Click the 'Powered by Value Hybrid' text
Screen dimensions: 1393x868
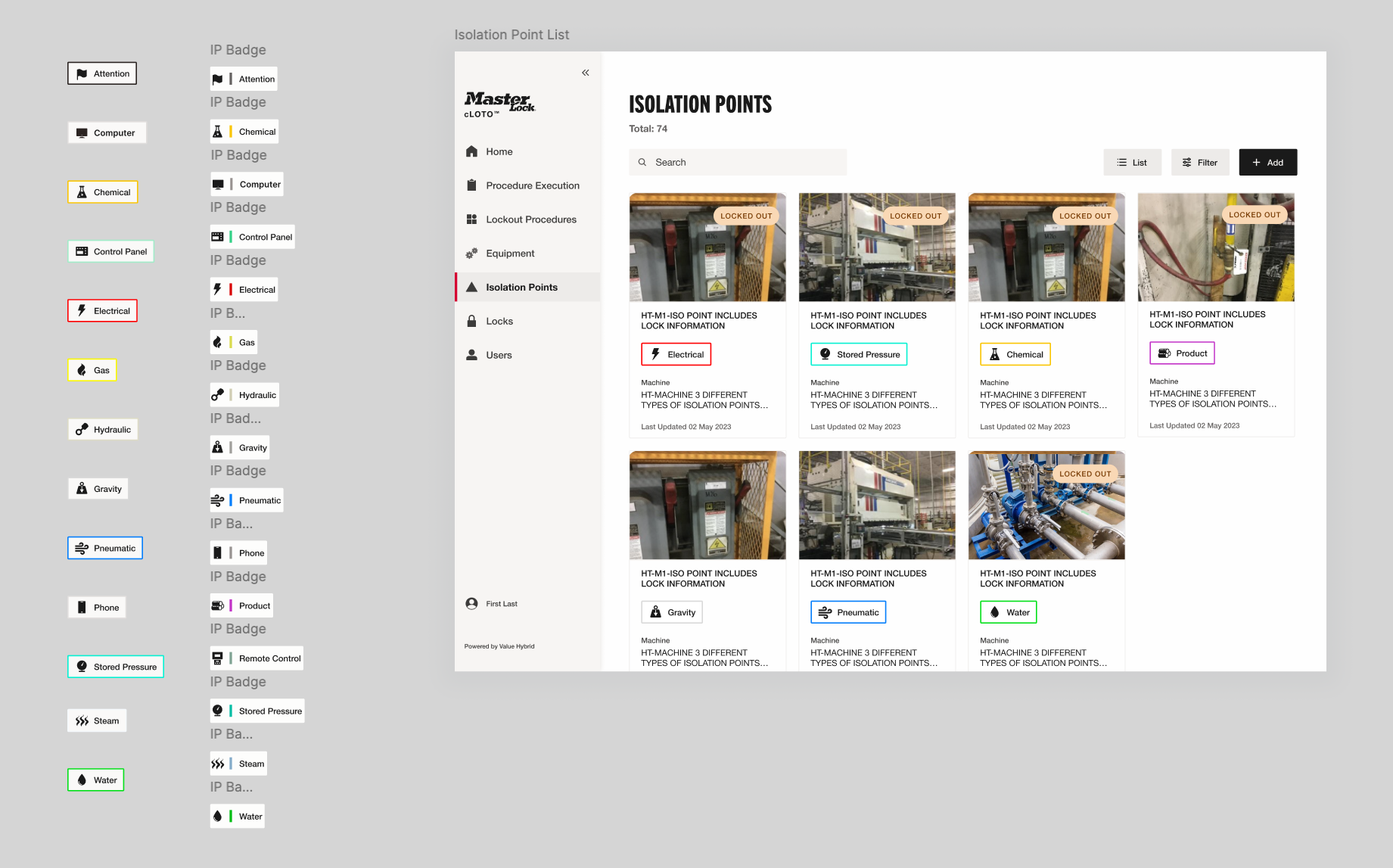pyautogui.click(x=499, y=646)
